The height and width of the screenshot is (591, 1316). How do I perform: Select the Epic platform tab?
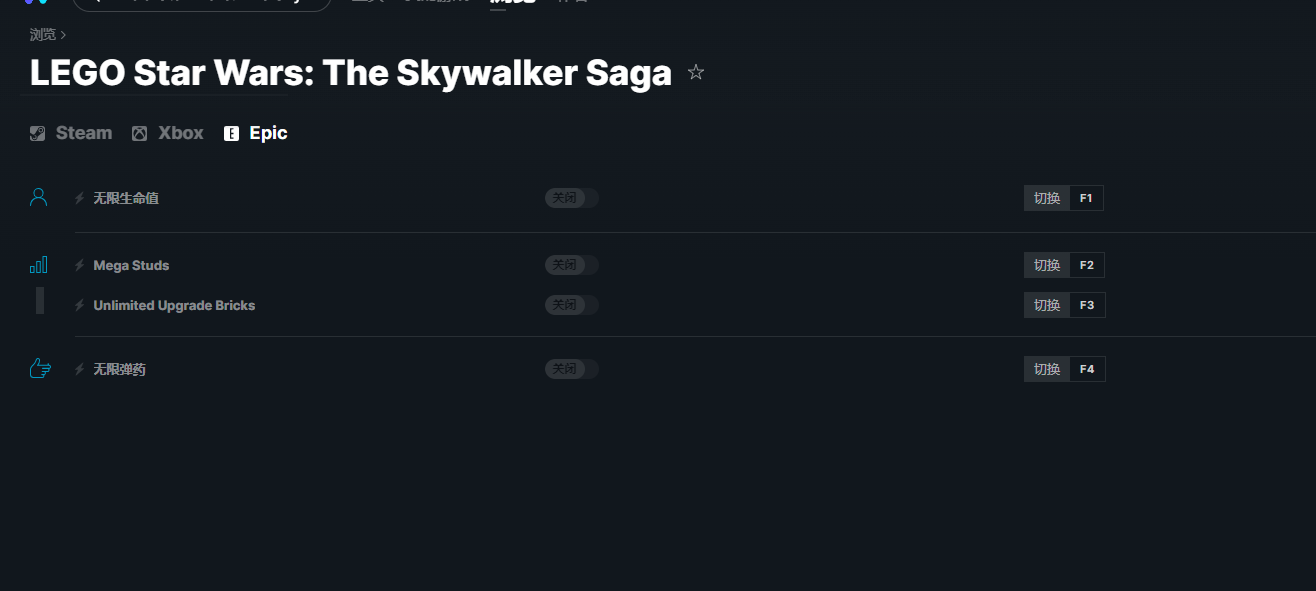(x=255, y=133)
